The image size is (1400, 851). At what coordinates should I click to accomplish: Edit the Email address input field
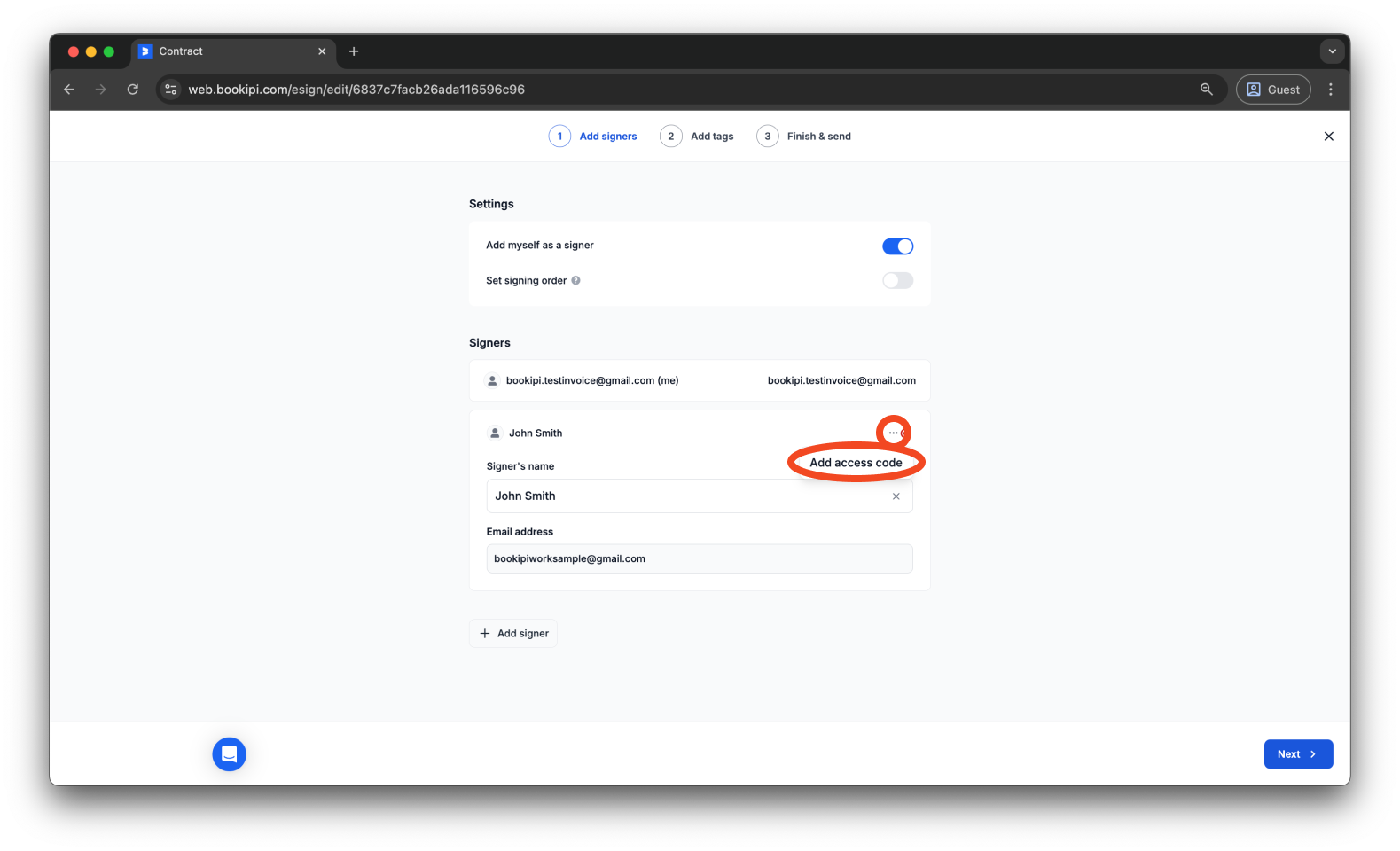tap(699, 558)
